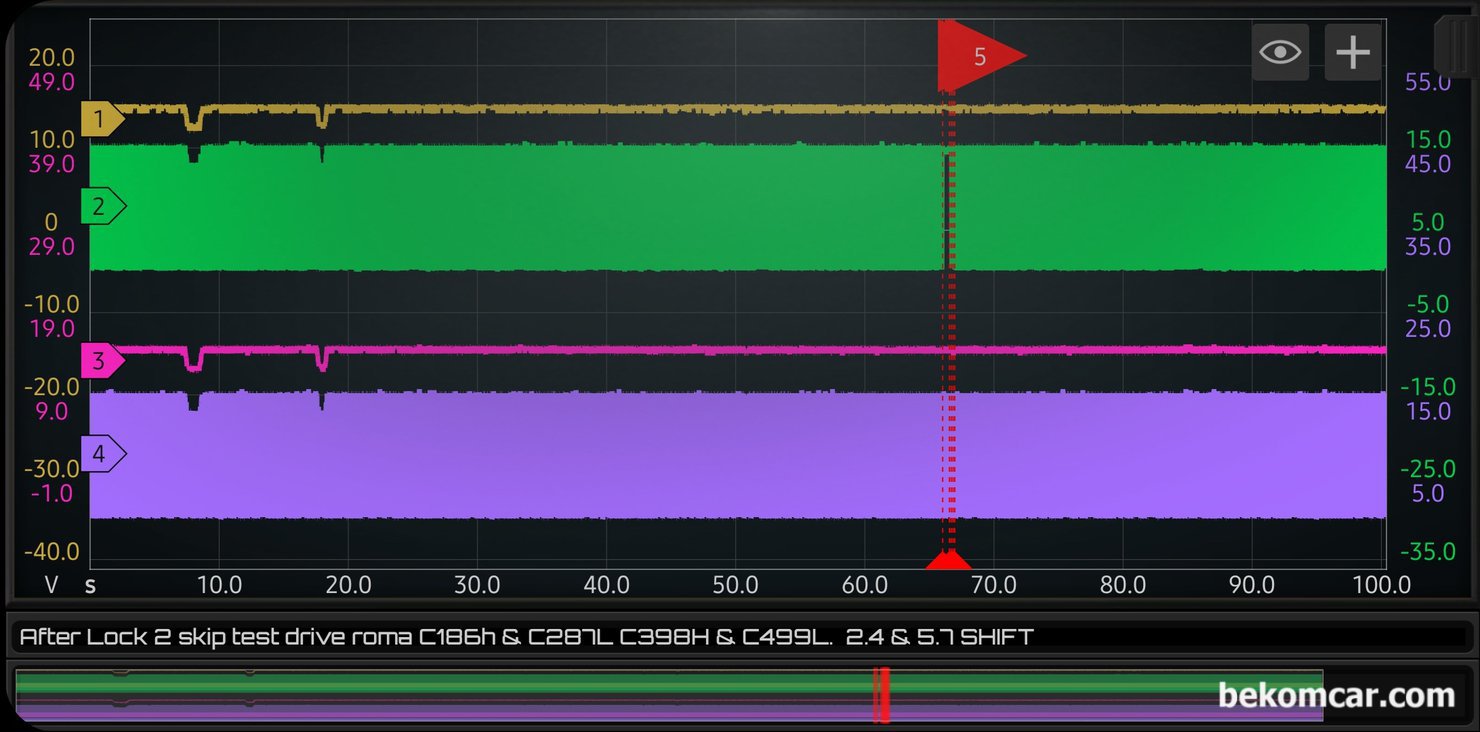Select channel 2 green marker

[104, 207]
